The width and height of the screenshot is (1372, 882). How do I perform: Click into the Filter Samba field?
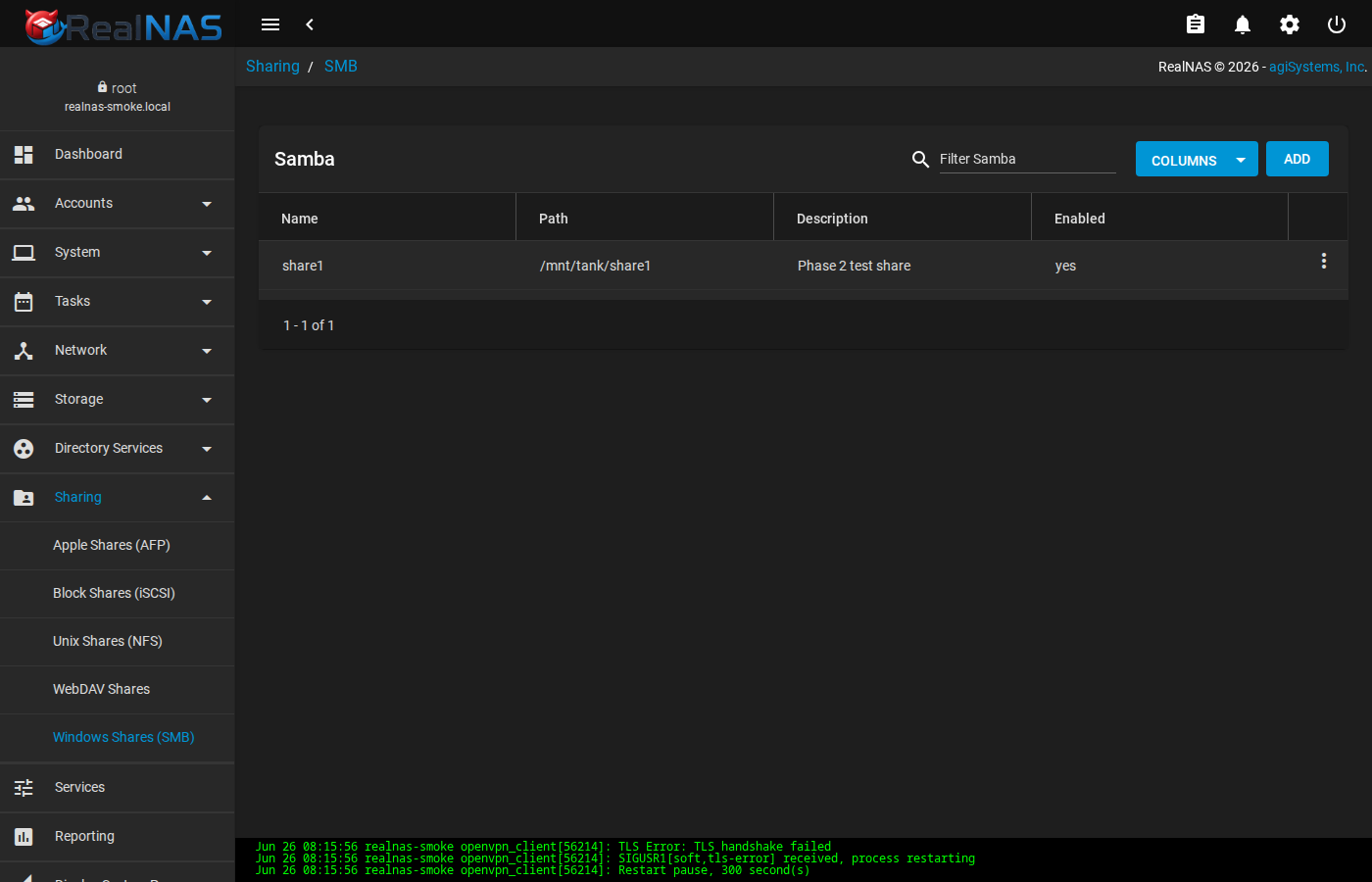click(1027, 159)
